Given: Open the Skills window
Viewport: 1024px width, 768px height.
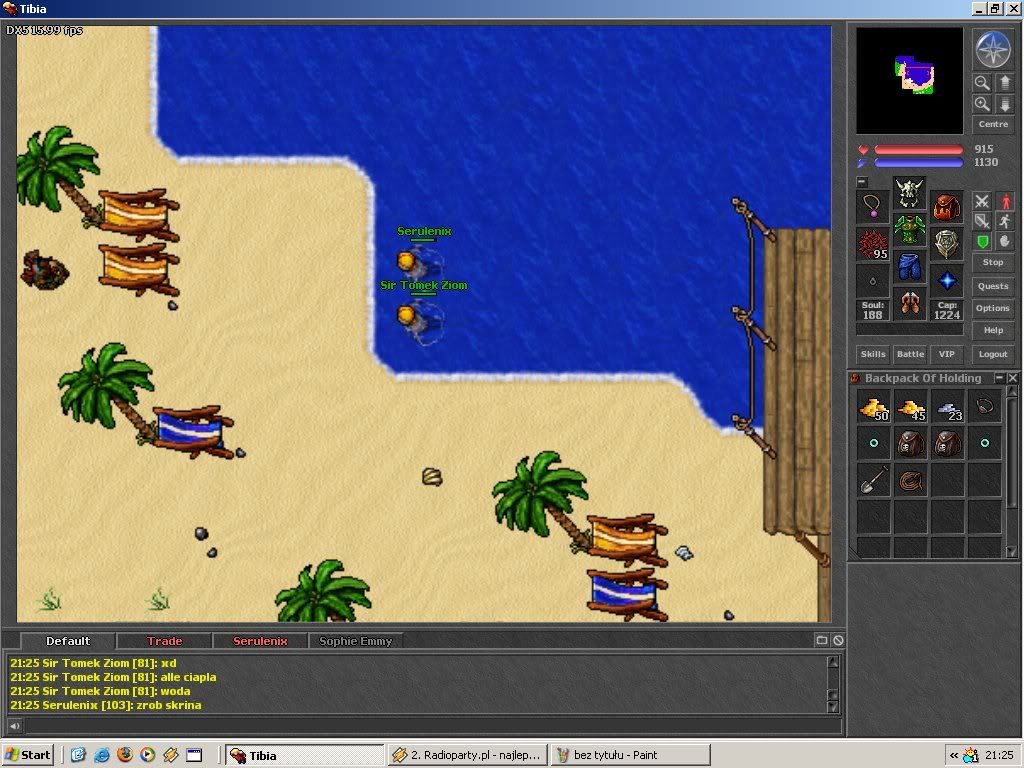Looking at the screenshot, I should (872, 354).
